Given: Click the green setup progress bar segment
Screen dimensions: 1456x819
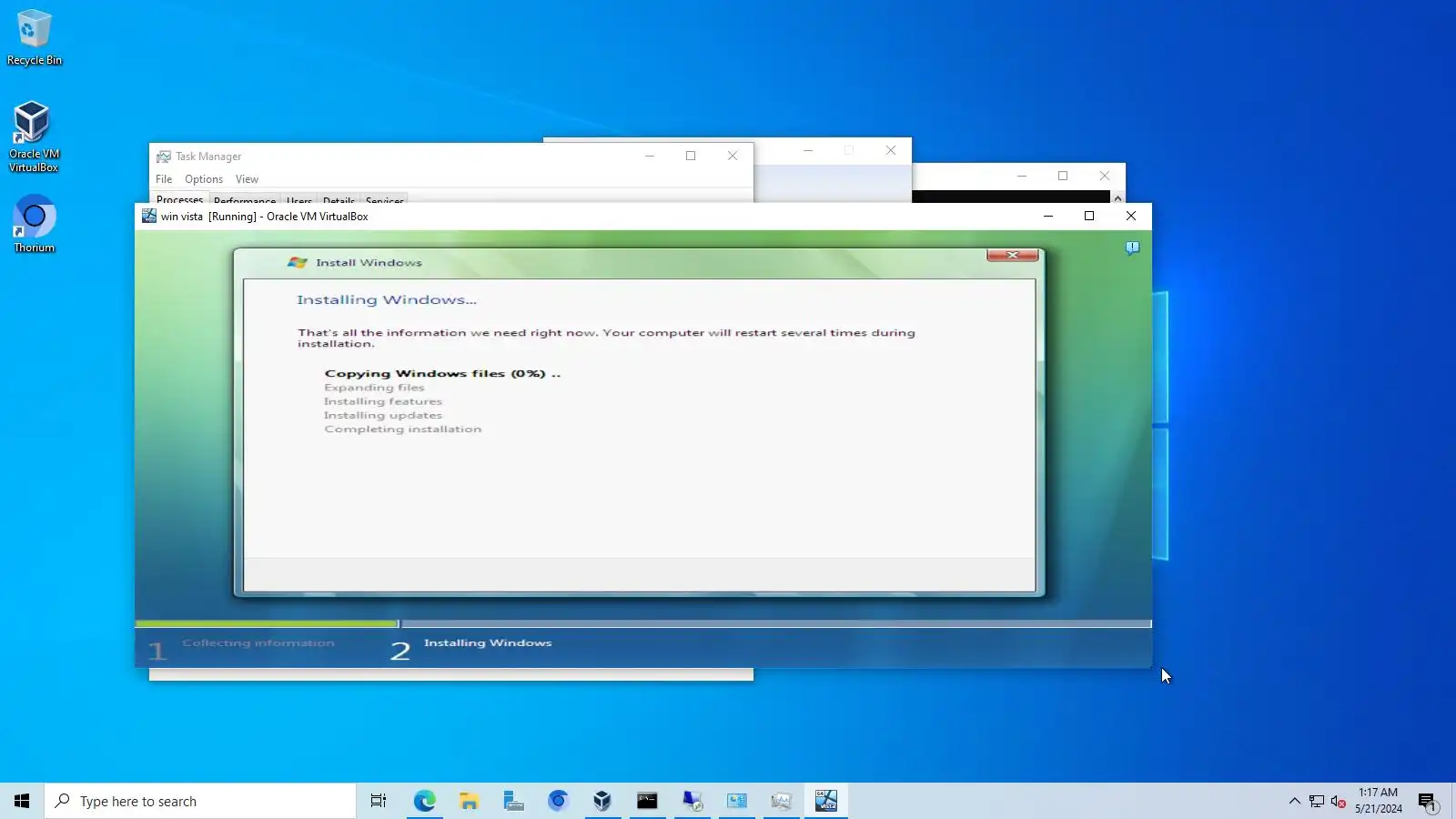Looking at the screenshot, I should 267,624.
